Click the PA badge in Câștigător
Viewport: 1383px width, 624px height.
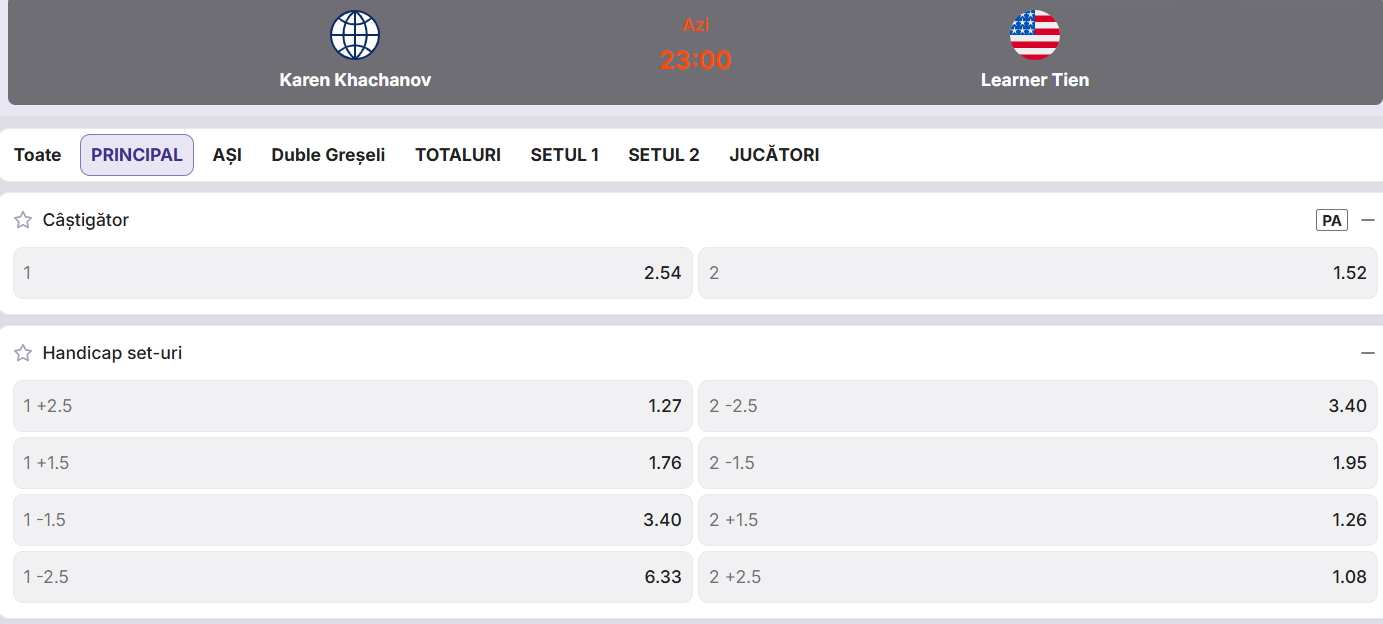(x=1332, y=220)
